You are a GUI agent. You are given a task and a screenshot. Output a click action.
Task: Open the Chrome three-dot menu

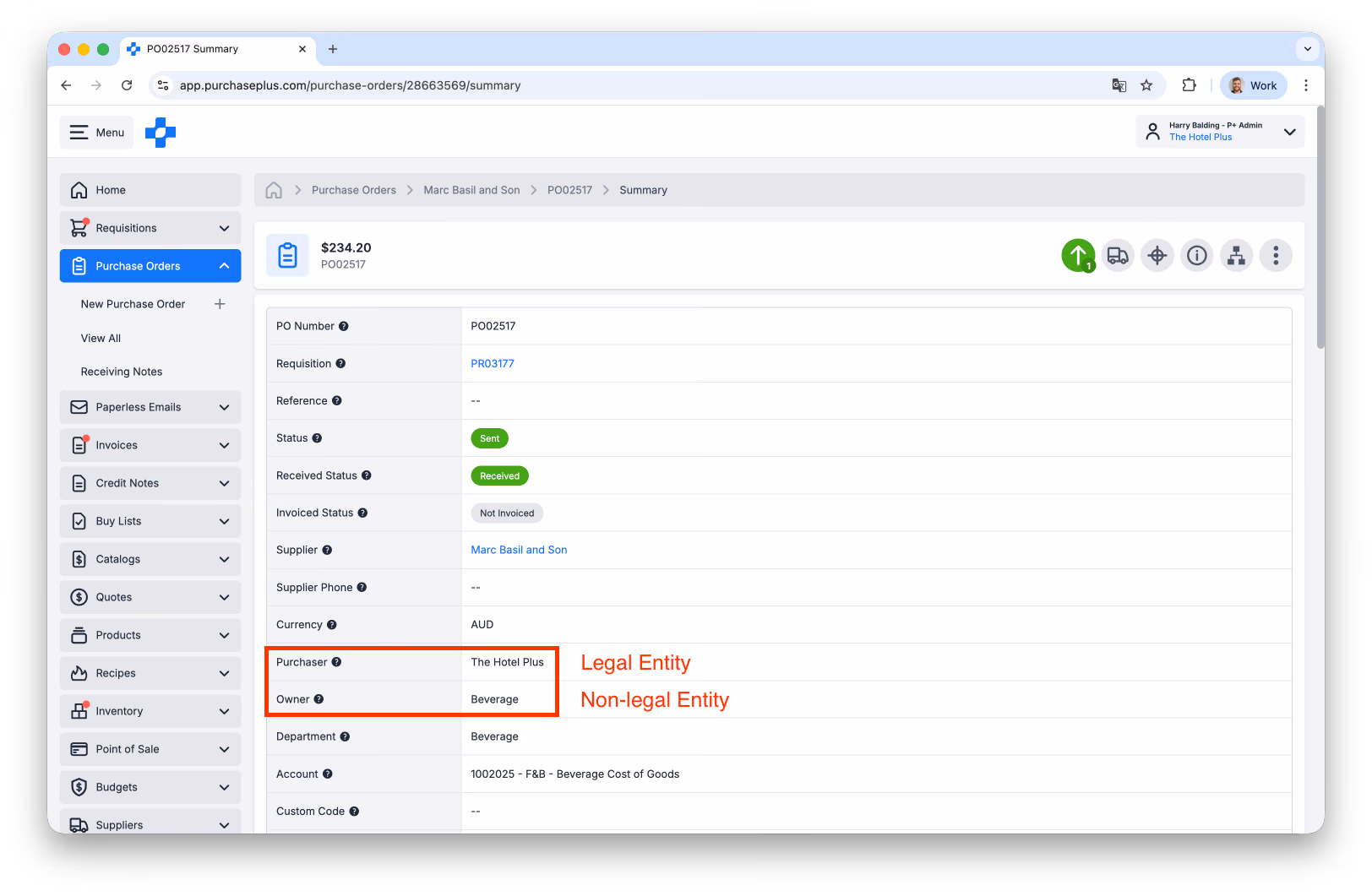[1306, 85]
